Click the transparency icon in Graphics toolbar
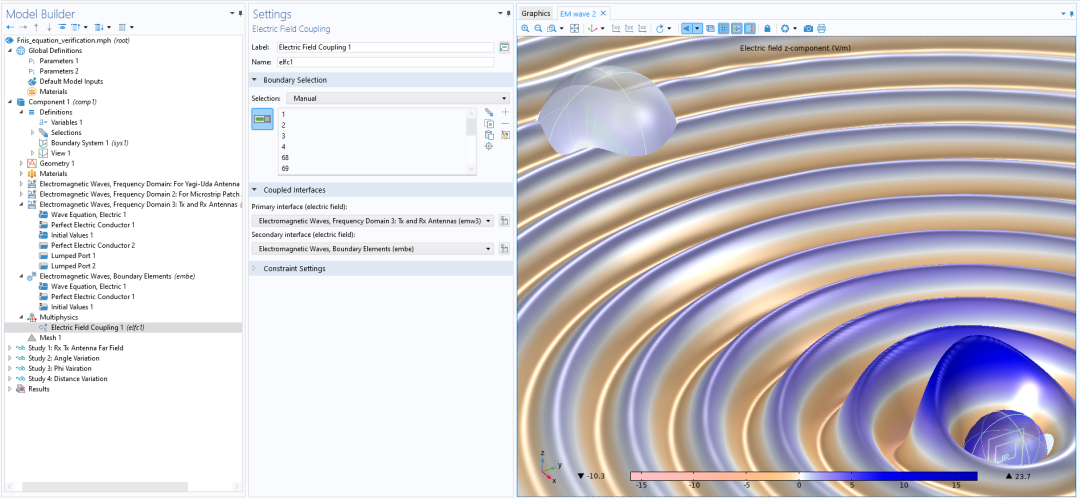 [710, 28]
